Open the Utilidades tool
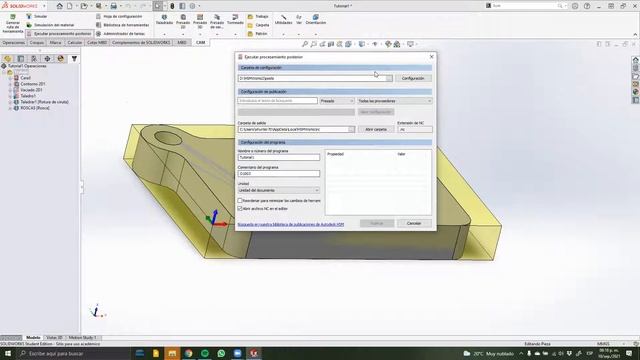Viewport: 640px width, 360px height. (x=283, y=19)
